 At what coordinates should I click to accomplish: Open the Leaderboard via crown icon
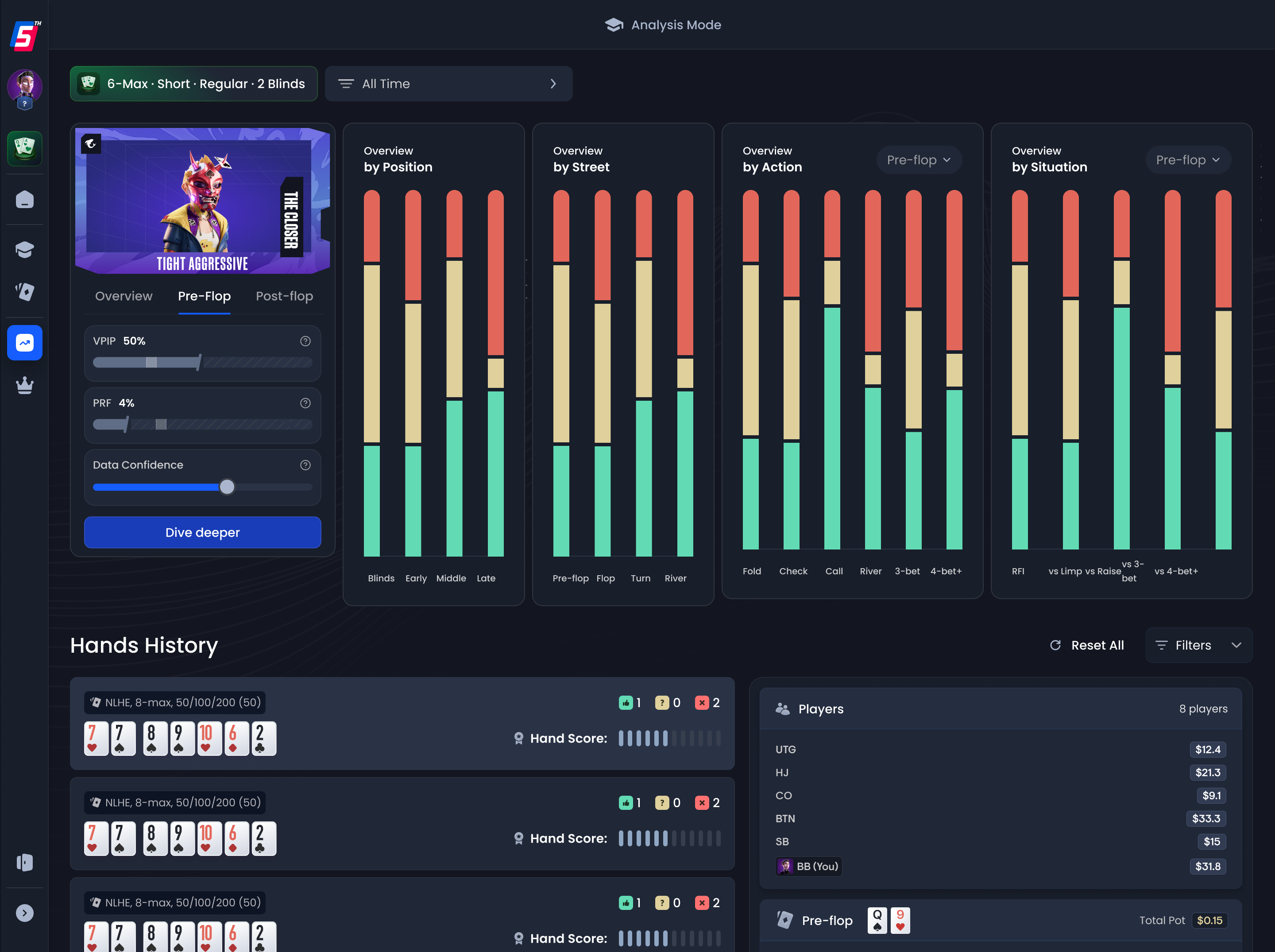(24, 385)
